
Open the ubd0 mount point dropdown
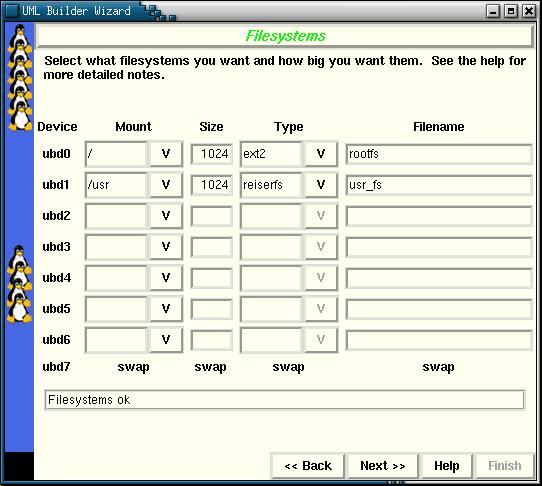coord(166,153)
